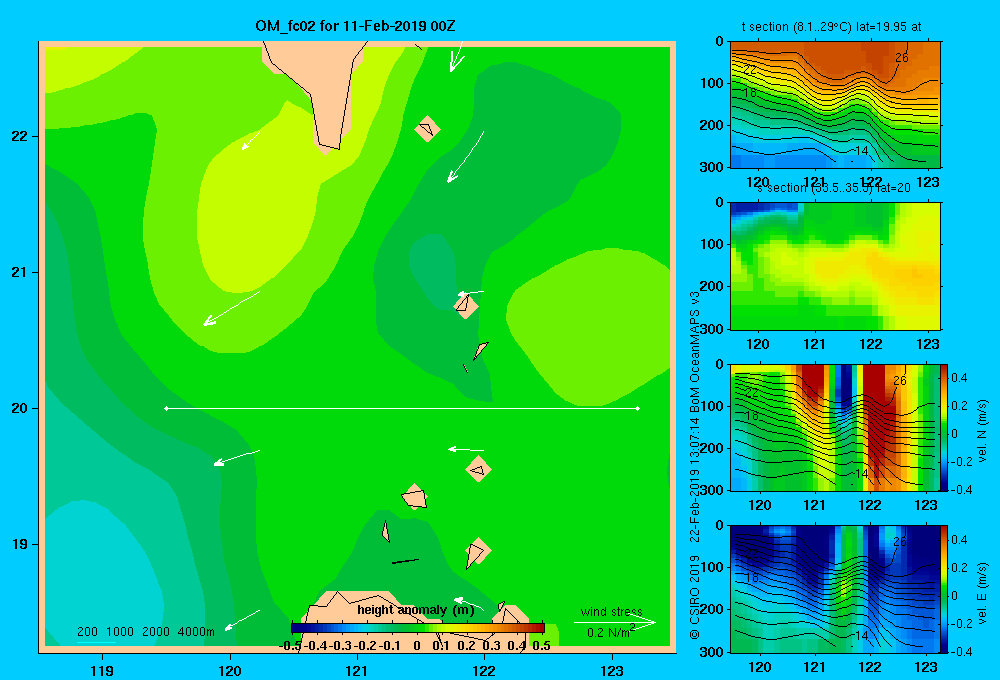The height and width of the screenshot is (680, 1000).
Task: Click the 'vel. E (m/s)' axis label
Action: [x=983, y=592]
